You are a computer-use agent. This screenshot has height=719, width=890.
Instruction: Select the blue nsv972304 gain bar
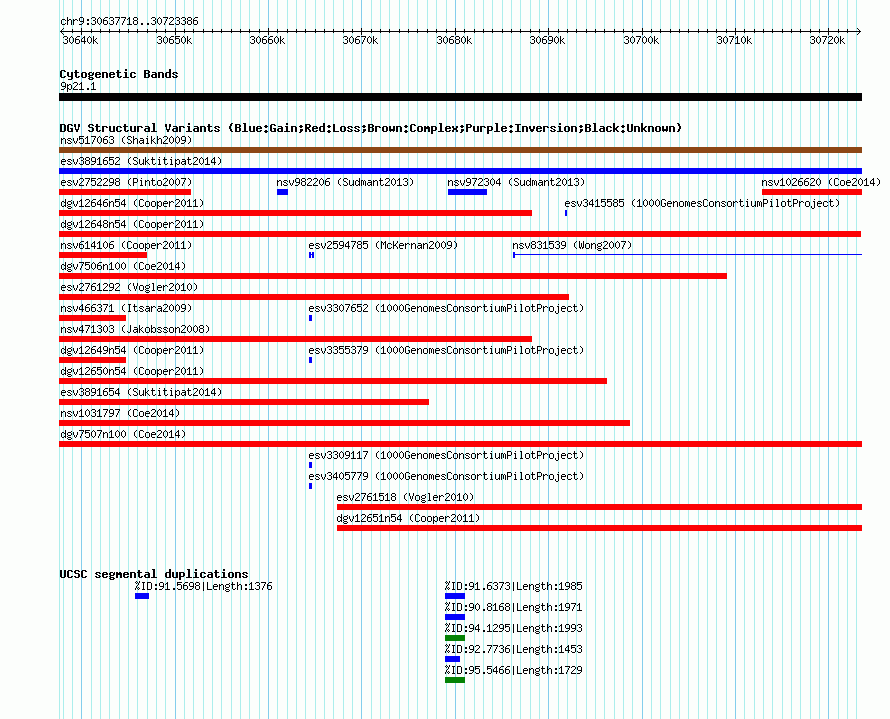[467, 192]
